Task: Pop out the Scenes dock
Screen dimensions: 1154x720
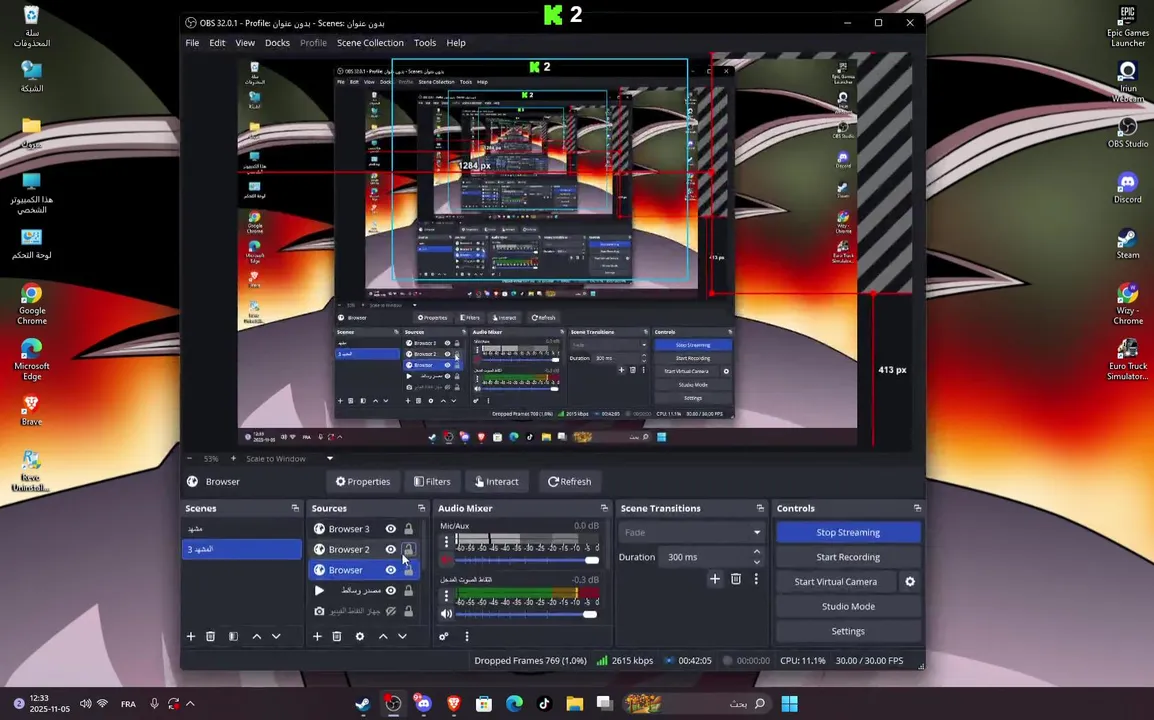Action: pos(295,508)
